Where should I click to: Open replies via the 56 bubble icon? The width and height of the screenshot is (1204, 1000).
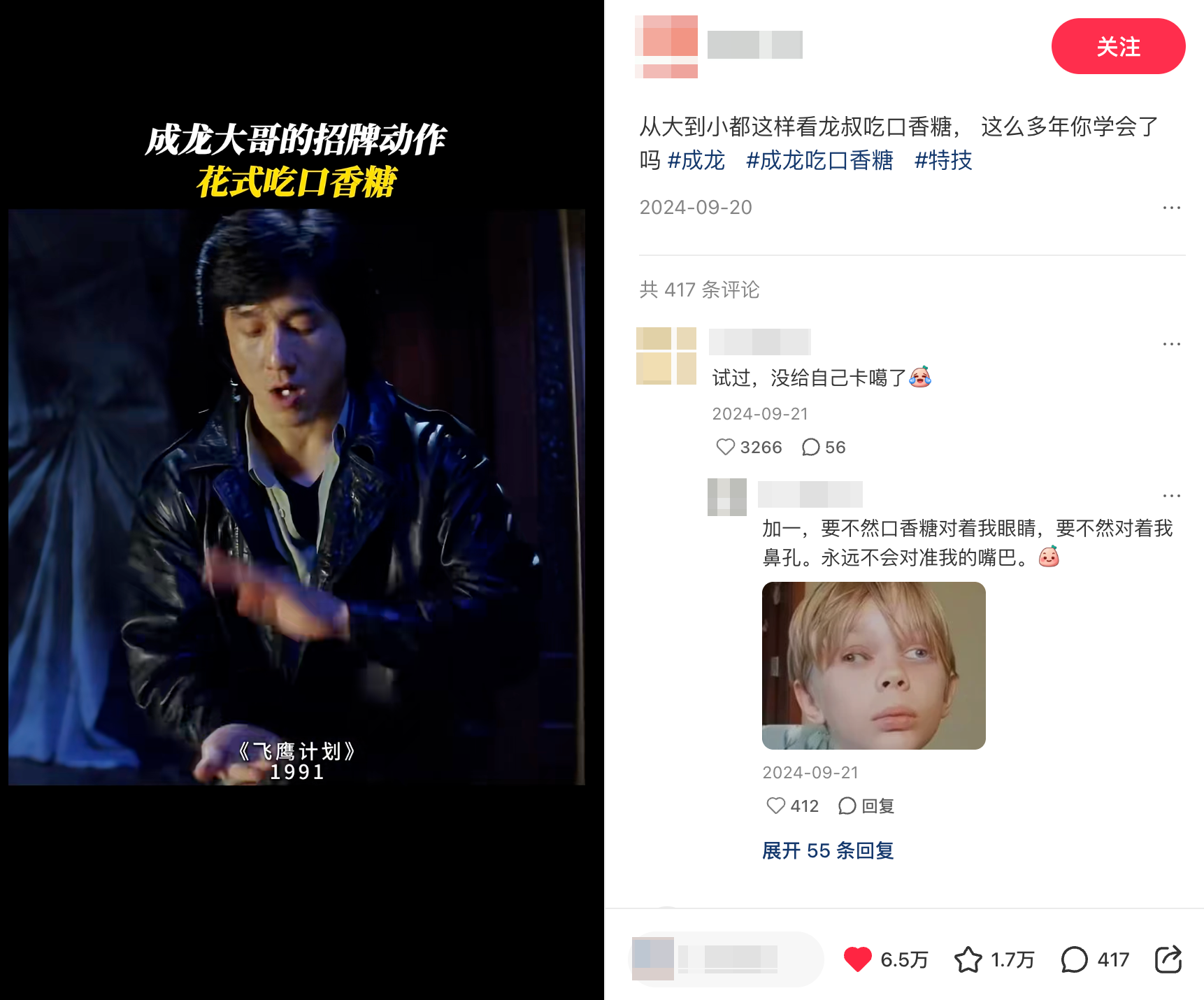point(811,447)
